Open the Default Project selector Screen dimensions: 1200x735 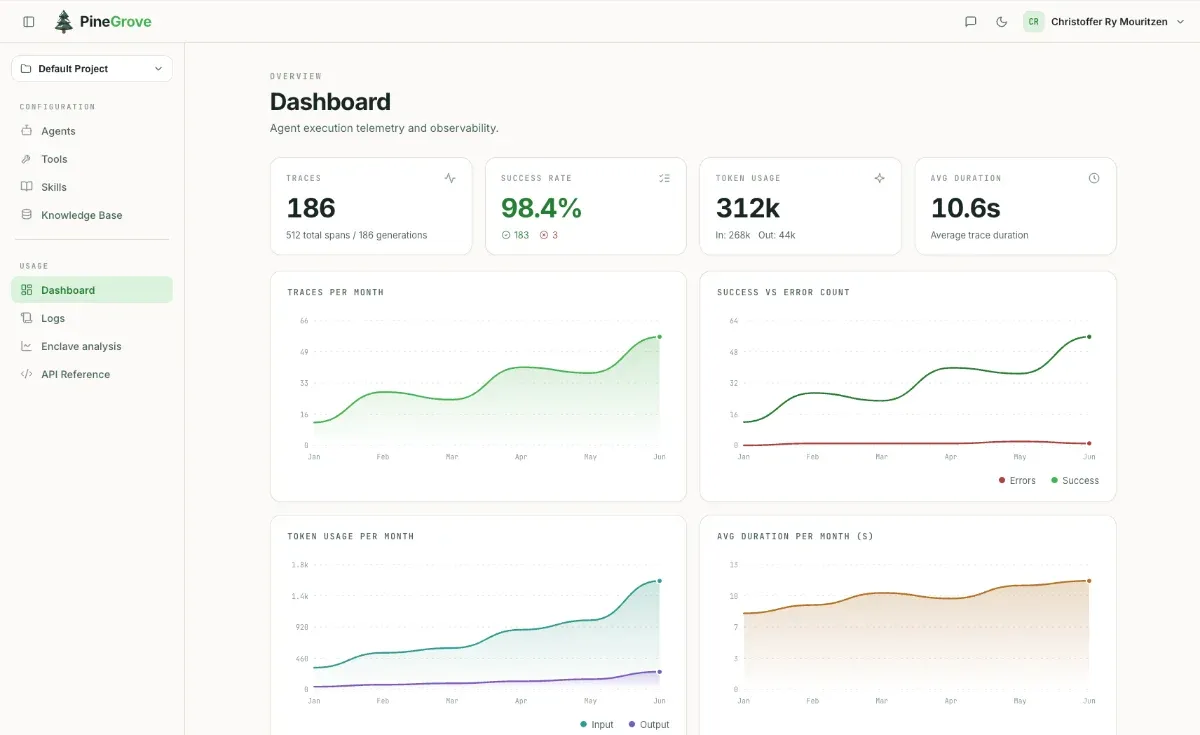click(92, 68)
